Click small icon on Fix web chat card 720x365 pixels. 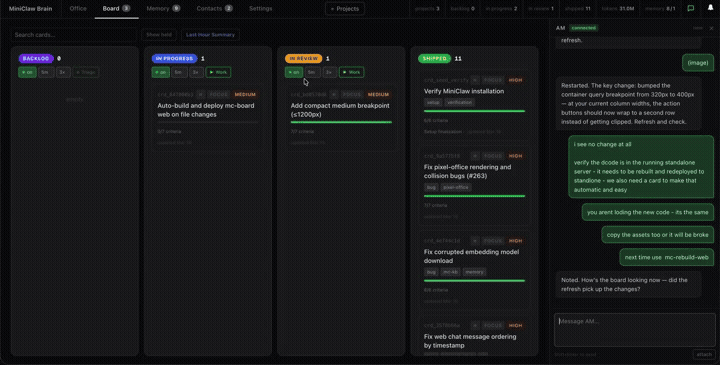475,326
